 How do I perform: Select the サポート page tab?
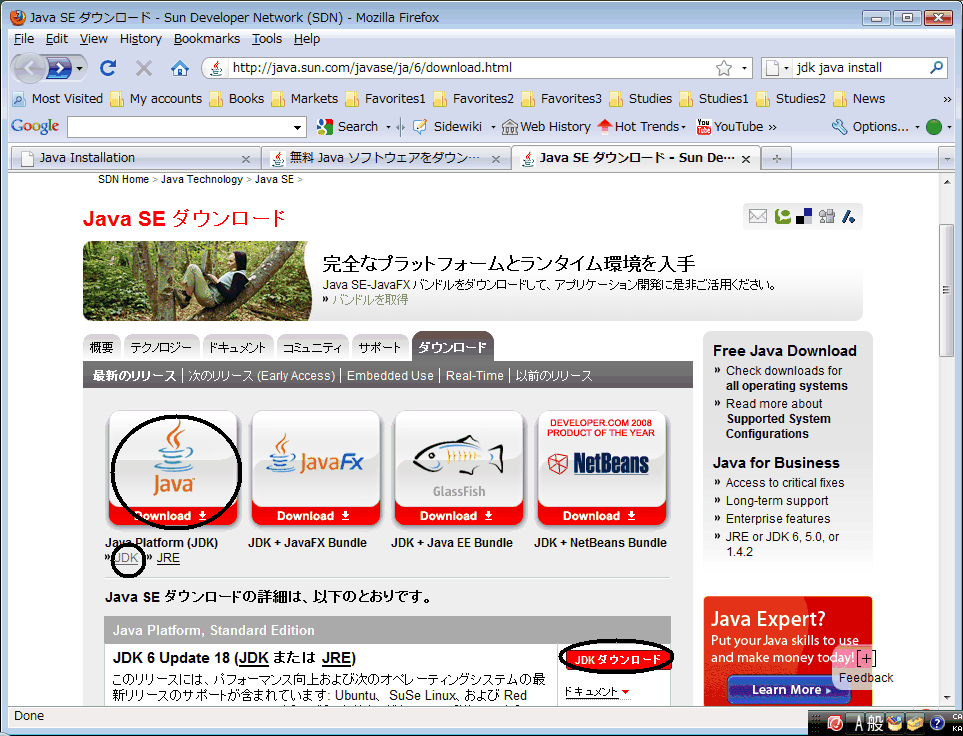[x=379, y=348]
